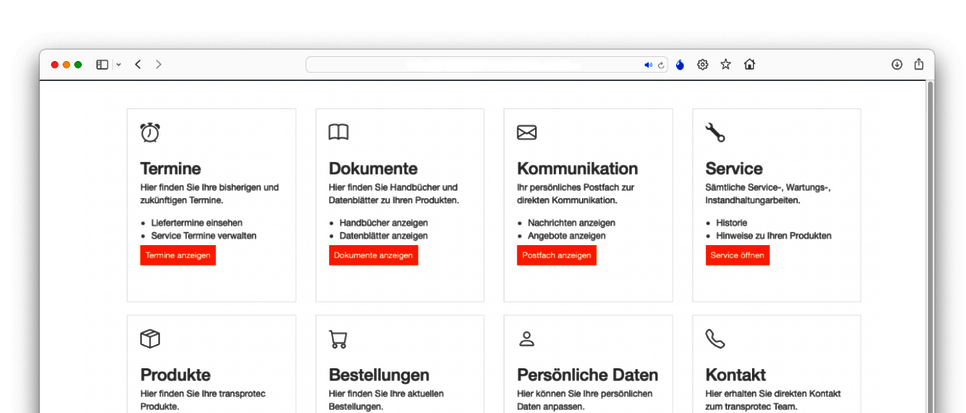Viewport: 966px width, 413px height.
Task: Click the Handbücher anzeigen list item
Action: pos(383,223)
